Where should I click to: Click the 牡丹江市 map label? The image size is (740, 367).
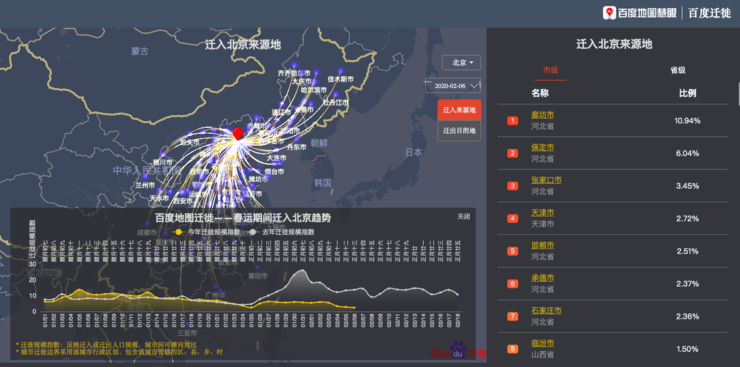click(x=336, y=102)
